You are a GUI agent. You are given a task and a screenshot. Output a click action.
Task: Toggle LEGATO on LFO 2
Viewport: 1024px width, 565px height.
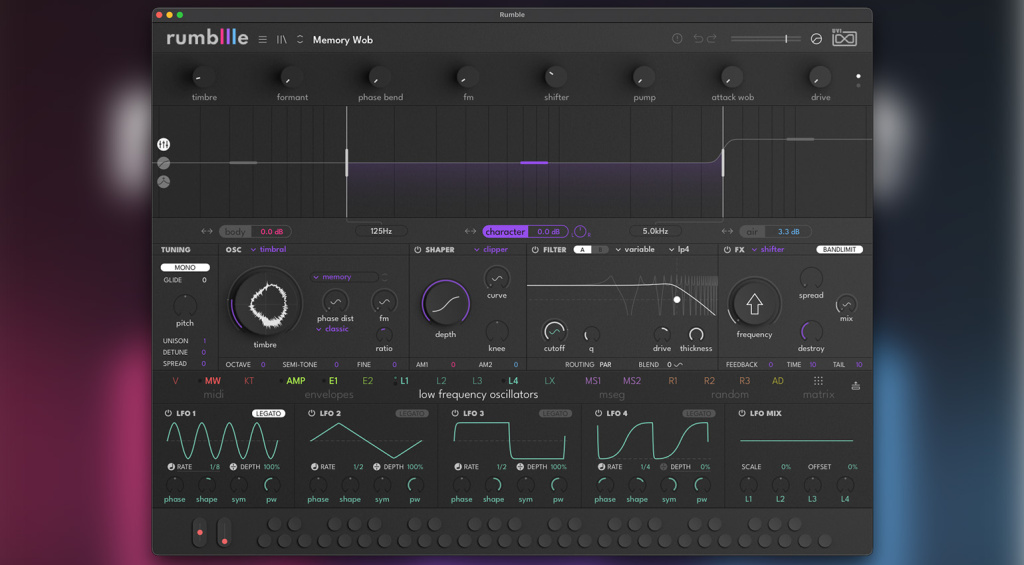[x=411, y=413]
